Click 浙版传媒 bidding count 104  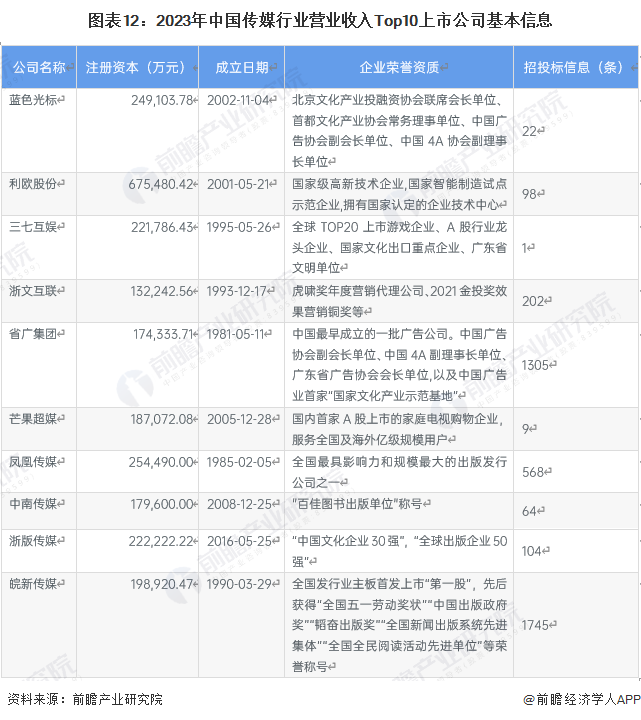(532, 551)
